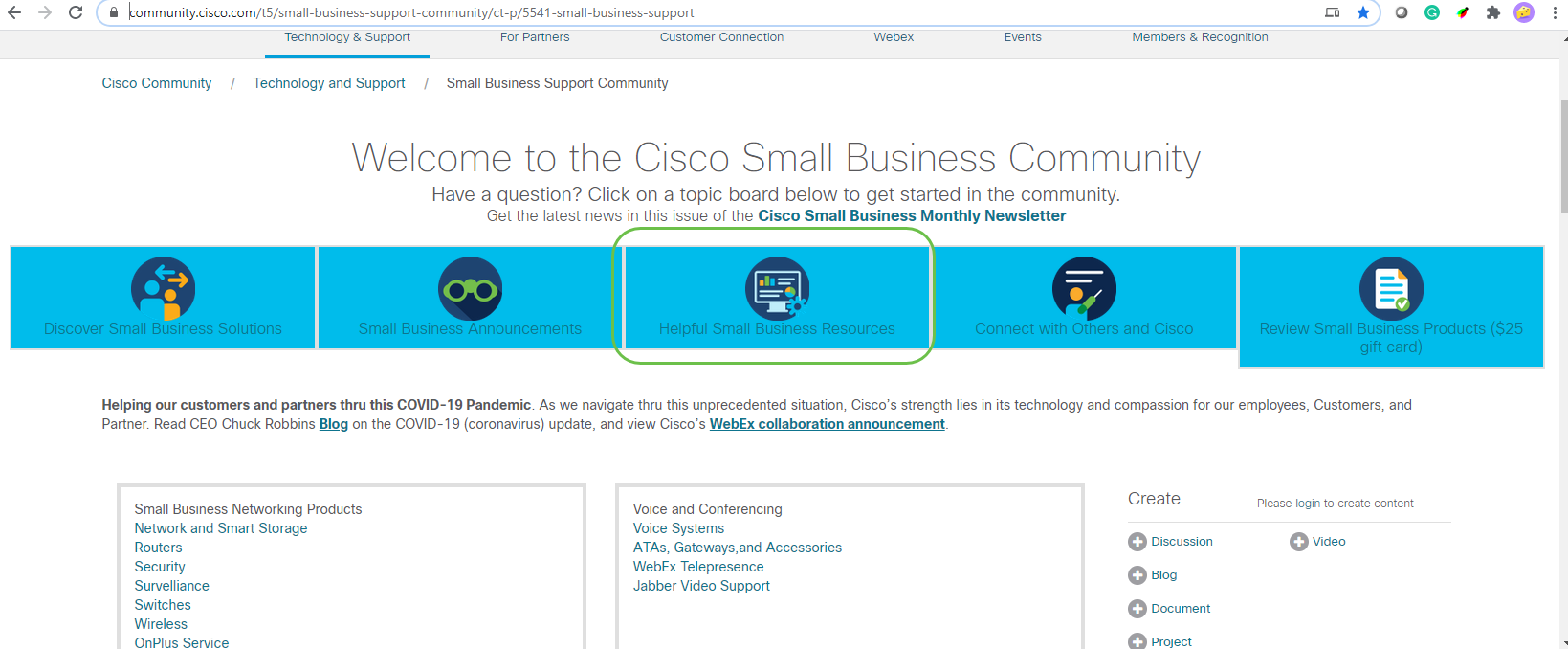The image size is (1568, 649).
Task: Click Connect with Others and Cisco icon
Action: [x=1084, y=288]
